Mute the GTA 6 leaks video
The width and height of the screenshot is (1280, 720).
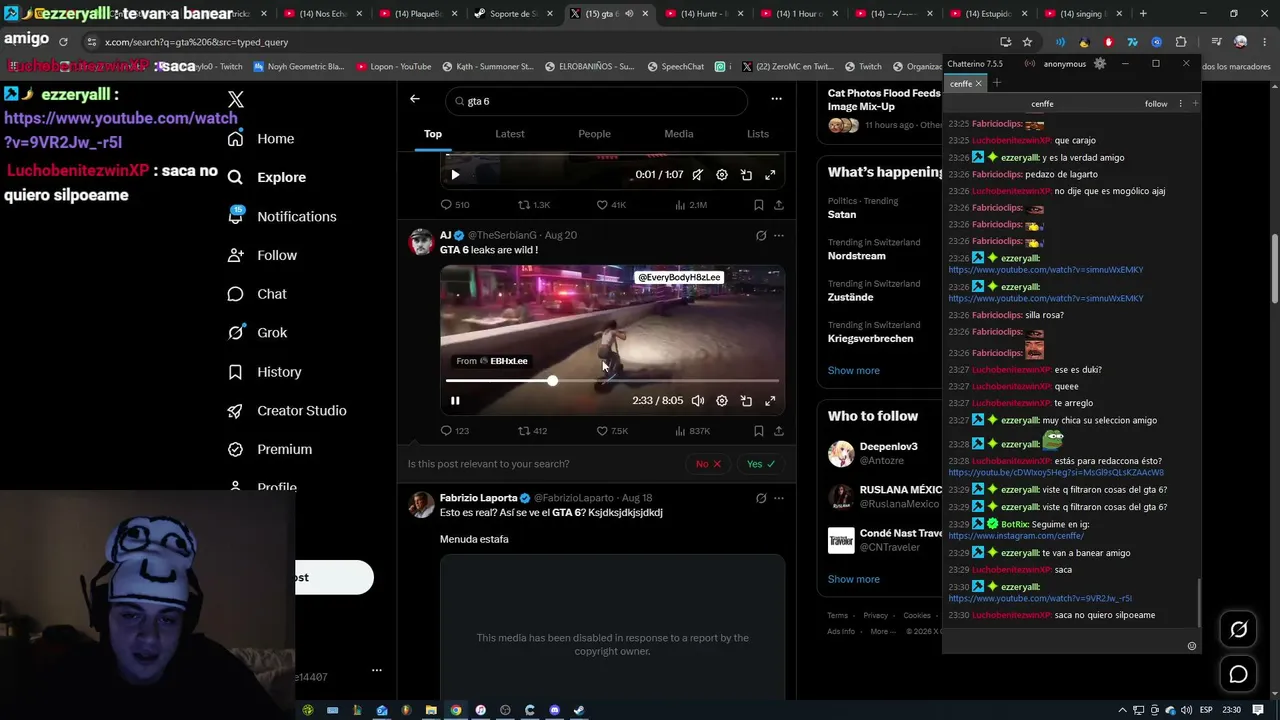698,401
